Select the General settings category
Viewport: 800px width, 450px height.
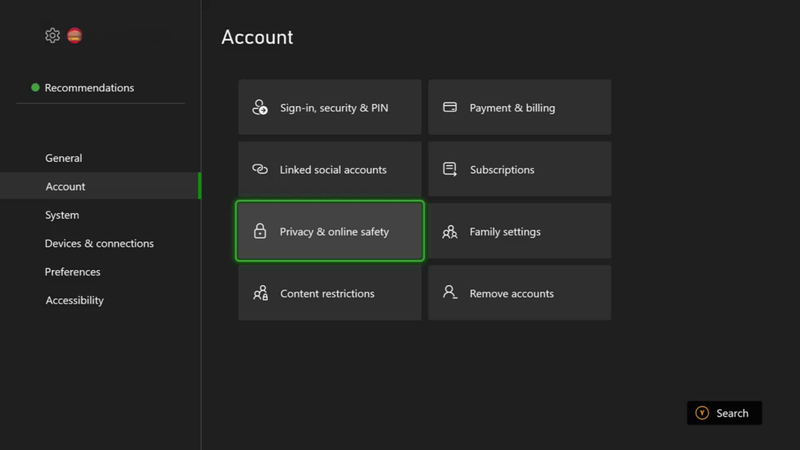point(100,158)
